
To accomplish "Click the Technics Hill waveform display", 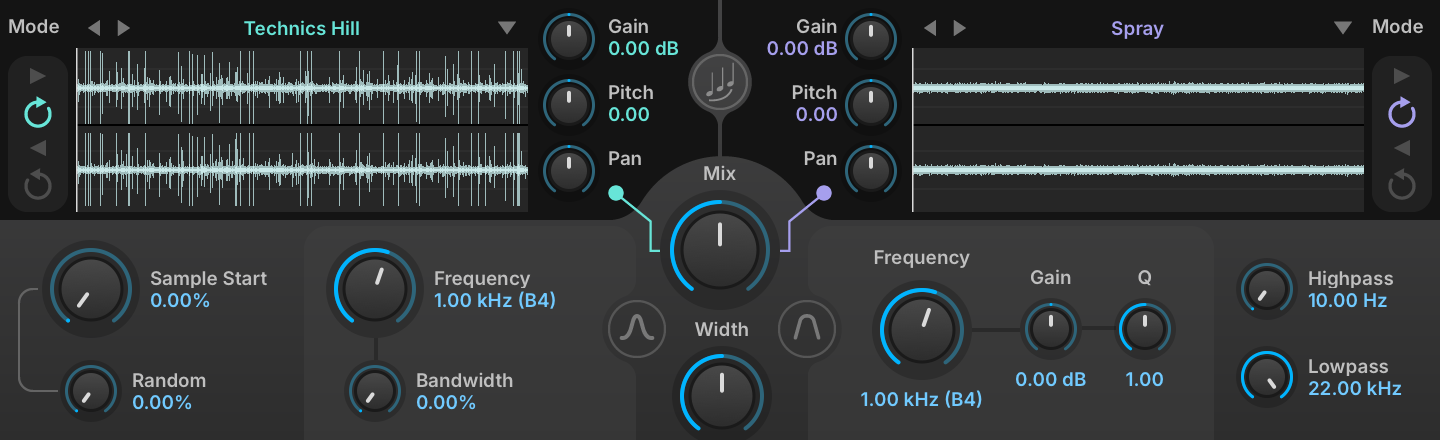I will 302,130.
